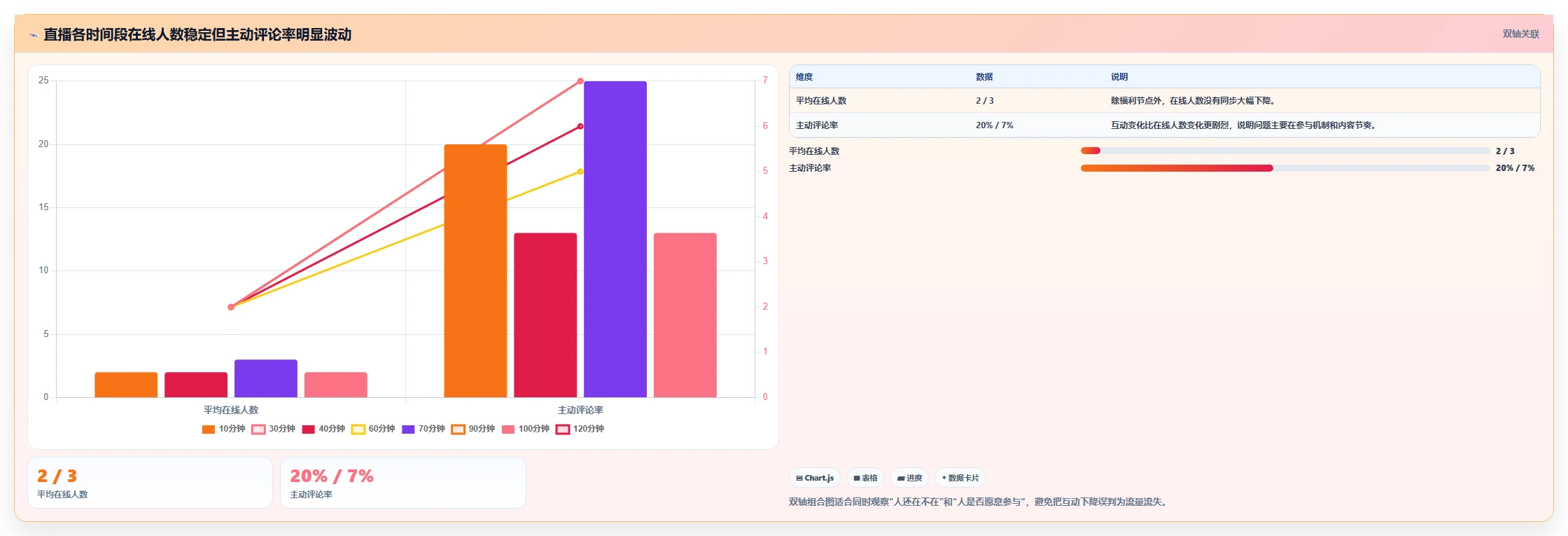Hide the 40分钟 legend series
1568x536 pixels.
pyautogui.click(x=323, y=429)
